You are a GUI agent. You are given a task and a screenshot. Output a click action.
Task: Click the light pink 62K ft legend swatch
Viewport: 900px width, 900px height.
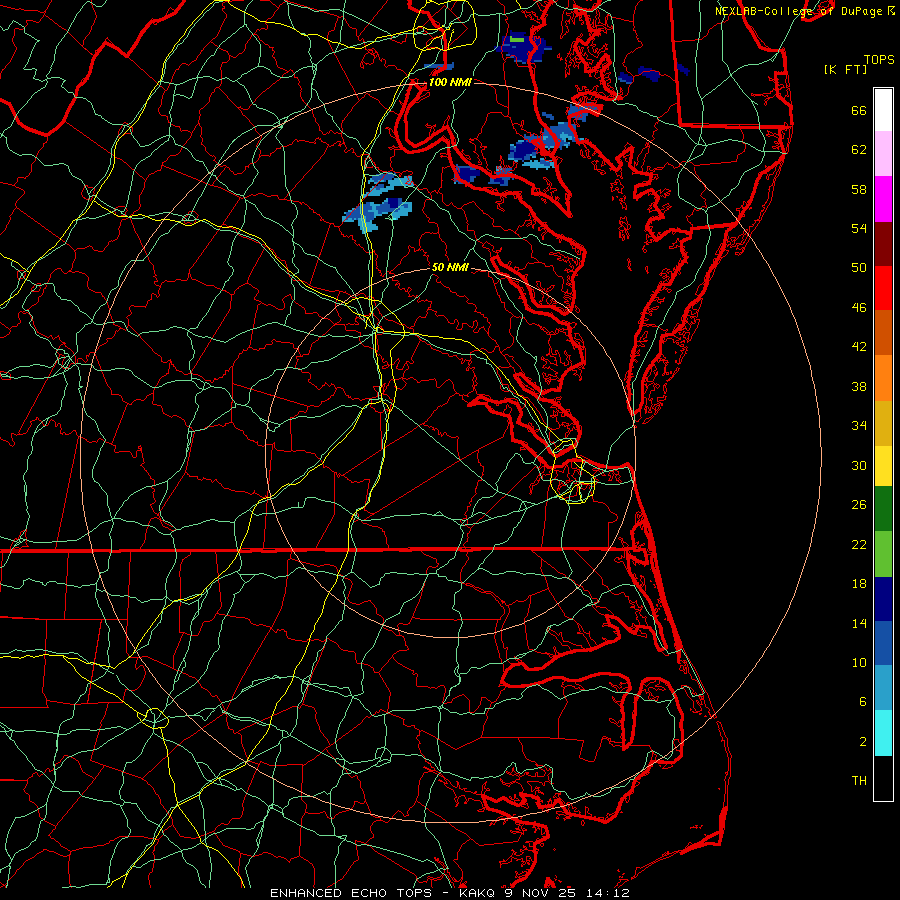click(x=883, y=153)
